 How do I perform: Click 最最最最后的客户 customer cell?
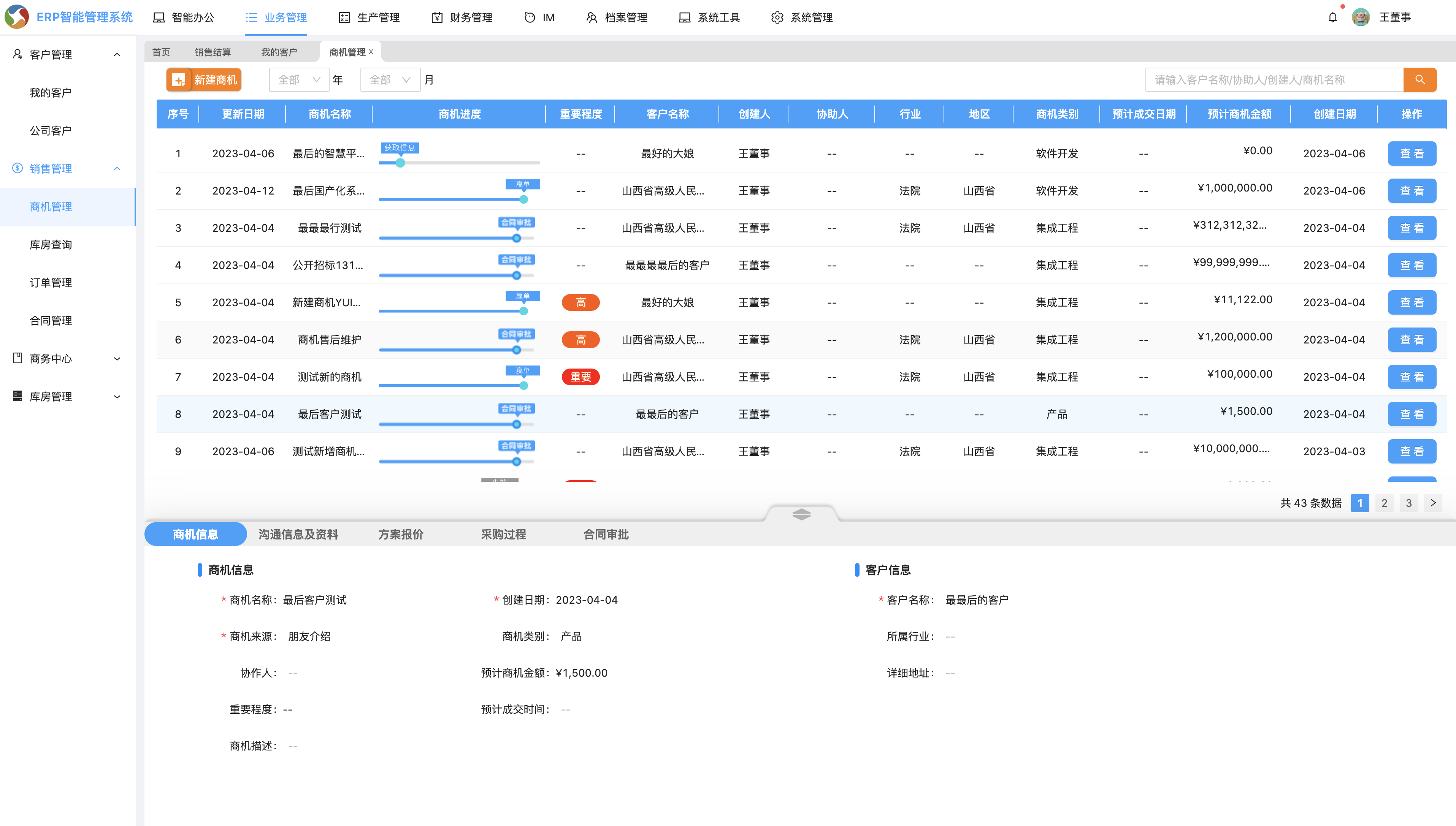[x=667, y=266]
